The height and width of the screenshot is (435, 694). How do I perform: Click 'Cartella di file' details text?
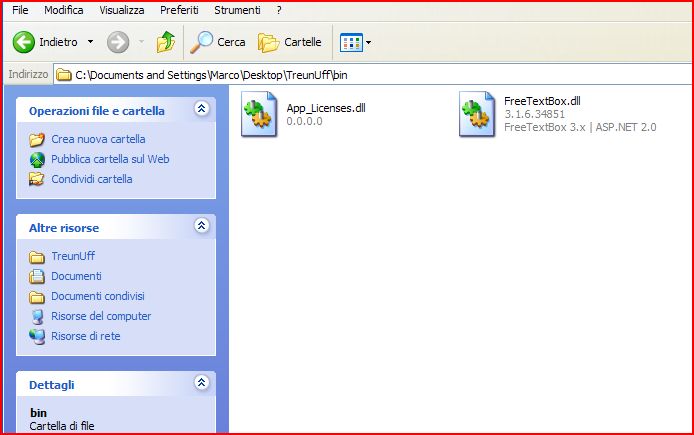tap(62, 426)
